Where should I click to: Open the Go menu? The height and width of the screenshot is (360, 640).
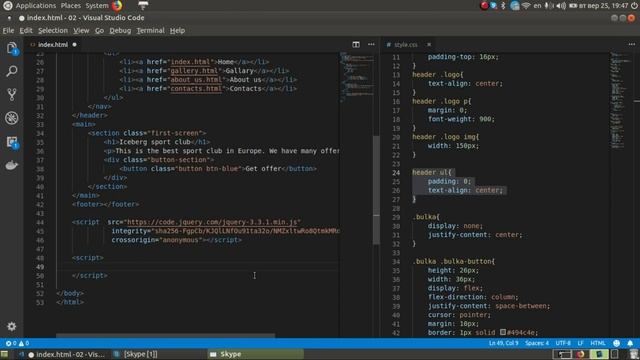tap(99, 31)
